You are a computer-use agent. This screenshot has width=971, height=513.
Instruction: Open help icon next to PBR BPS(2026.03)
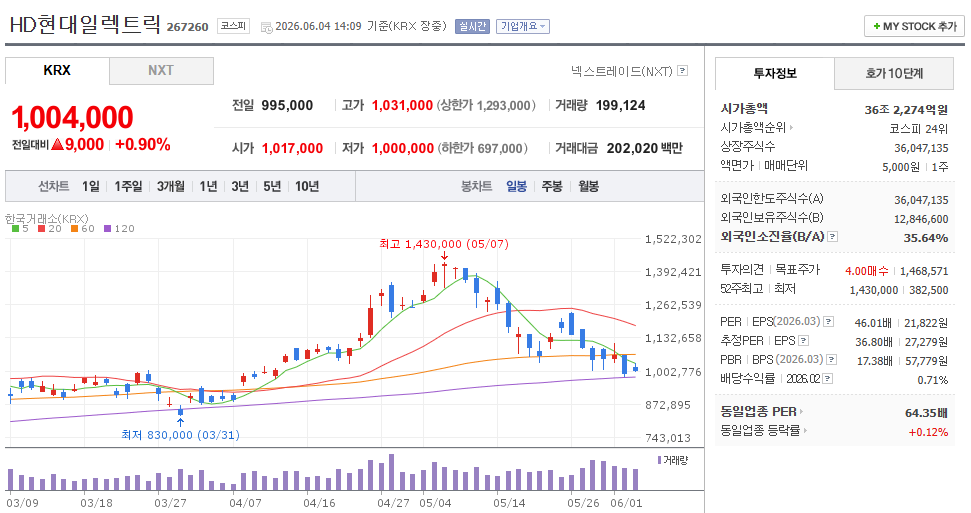832,359
